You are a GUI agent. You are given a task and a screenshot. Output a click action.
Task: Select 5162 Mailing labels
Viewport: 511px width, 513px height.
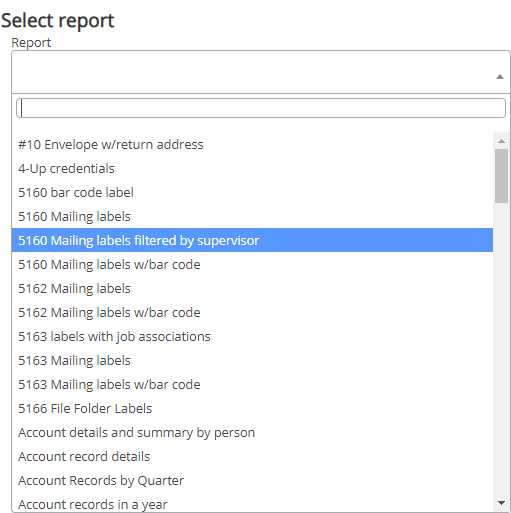(252, 289)
